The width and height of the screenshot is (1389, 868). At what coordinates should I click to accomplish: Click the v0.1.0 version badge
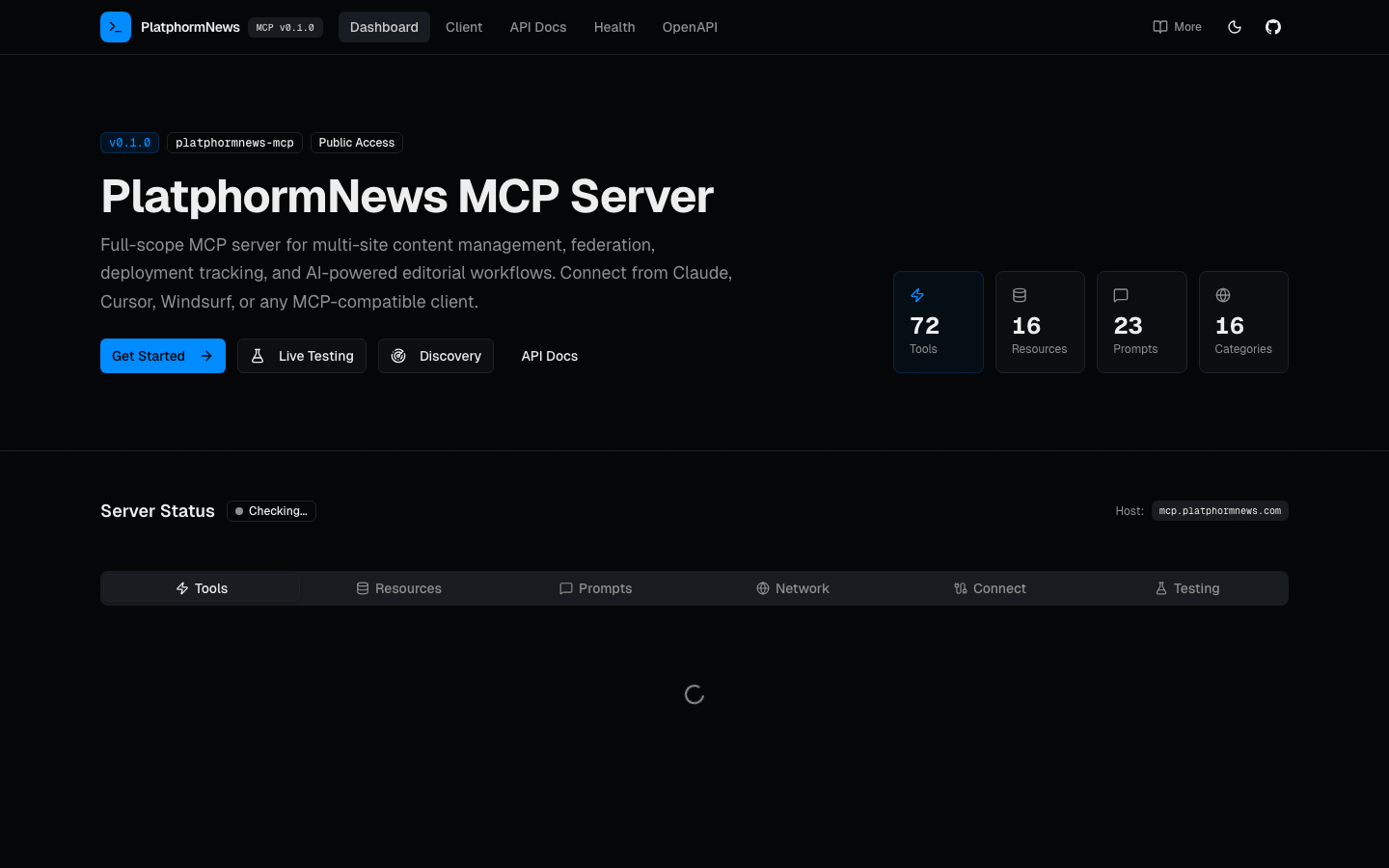(x=129, y=143)
